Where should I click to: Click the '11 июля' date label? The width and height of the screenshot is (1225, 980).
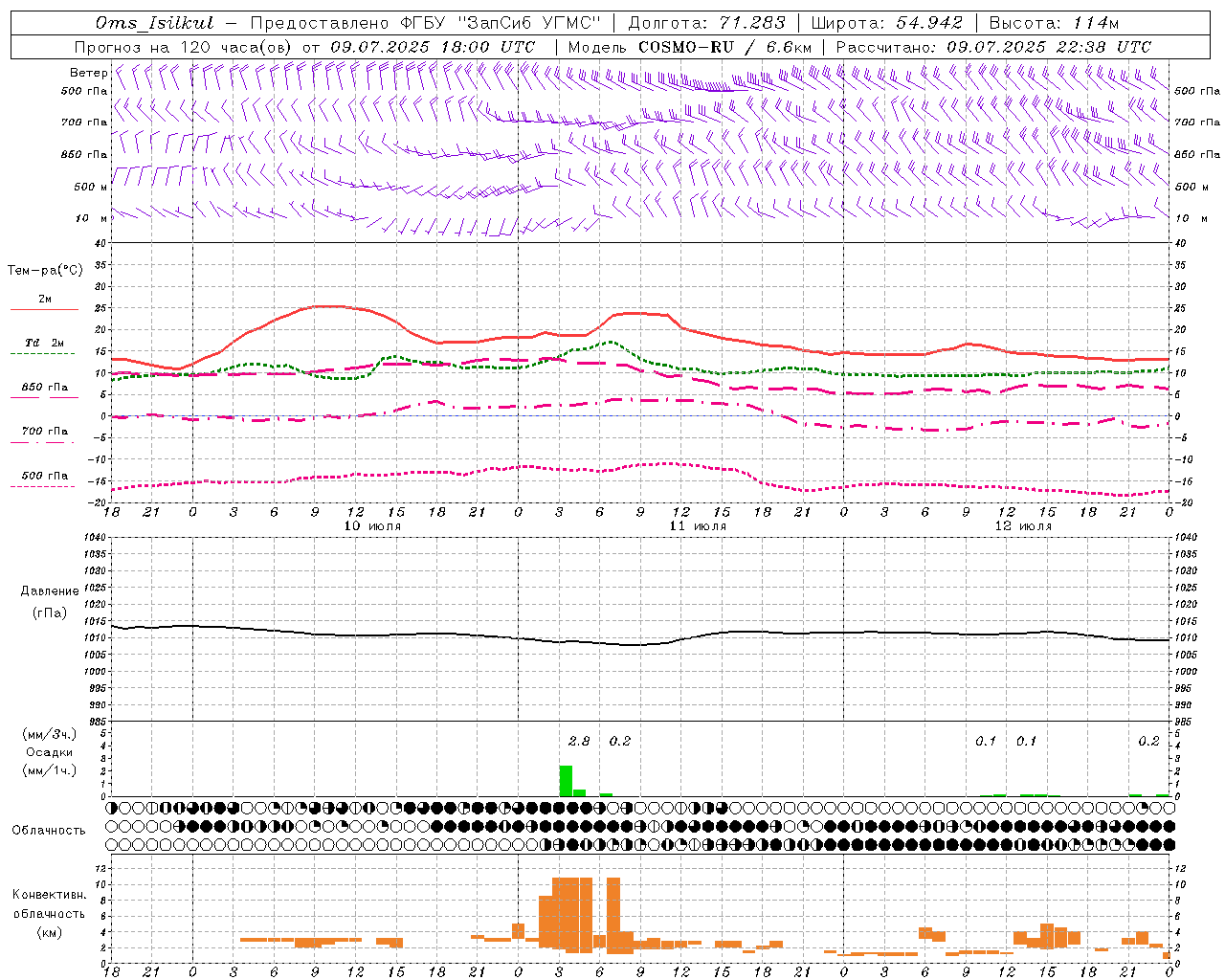698,526
